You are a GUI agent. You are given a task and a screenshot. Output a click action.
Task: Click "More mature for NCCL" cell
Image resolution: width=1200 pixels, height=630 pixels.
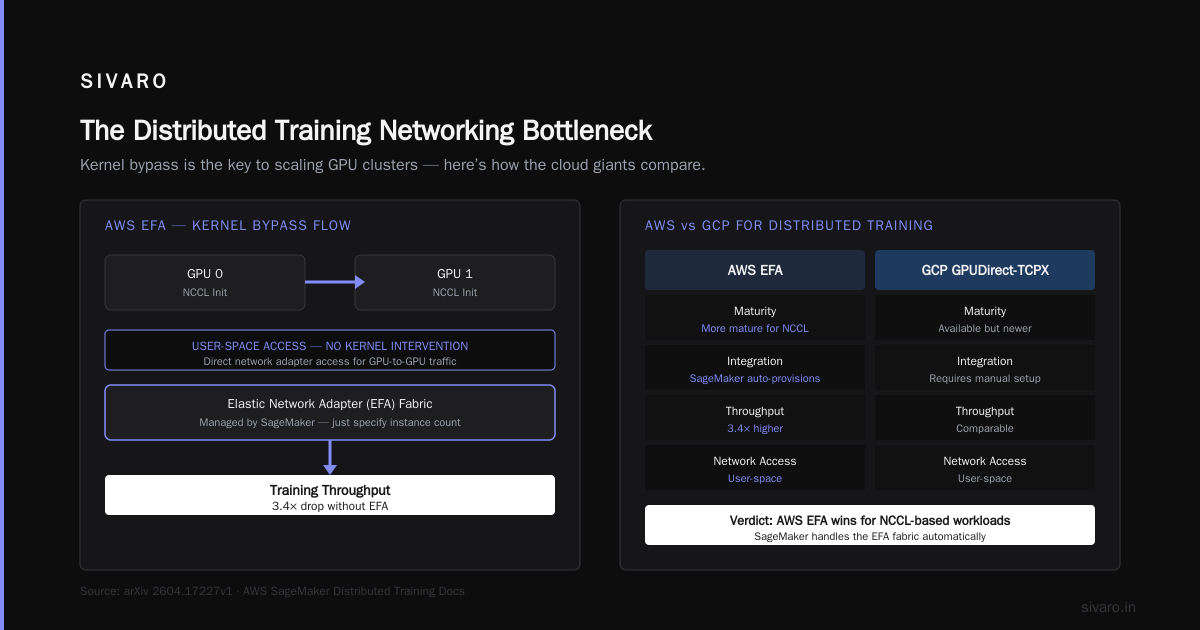coord(755,328)
